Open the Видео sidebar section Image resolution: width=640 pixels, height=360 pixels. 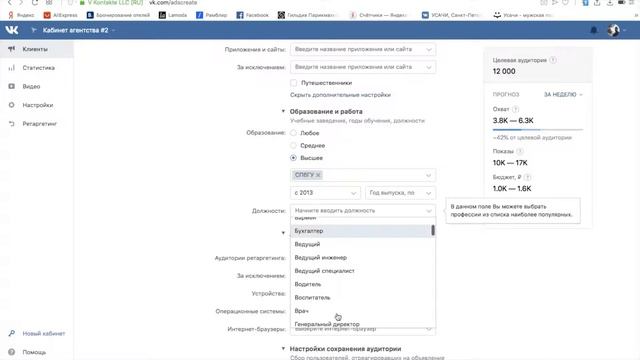click(x=37, y=86)
